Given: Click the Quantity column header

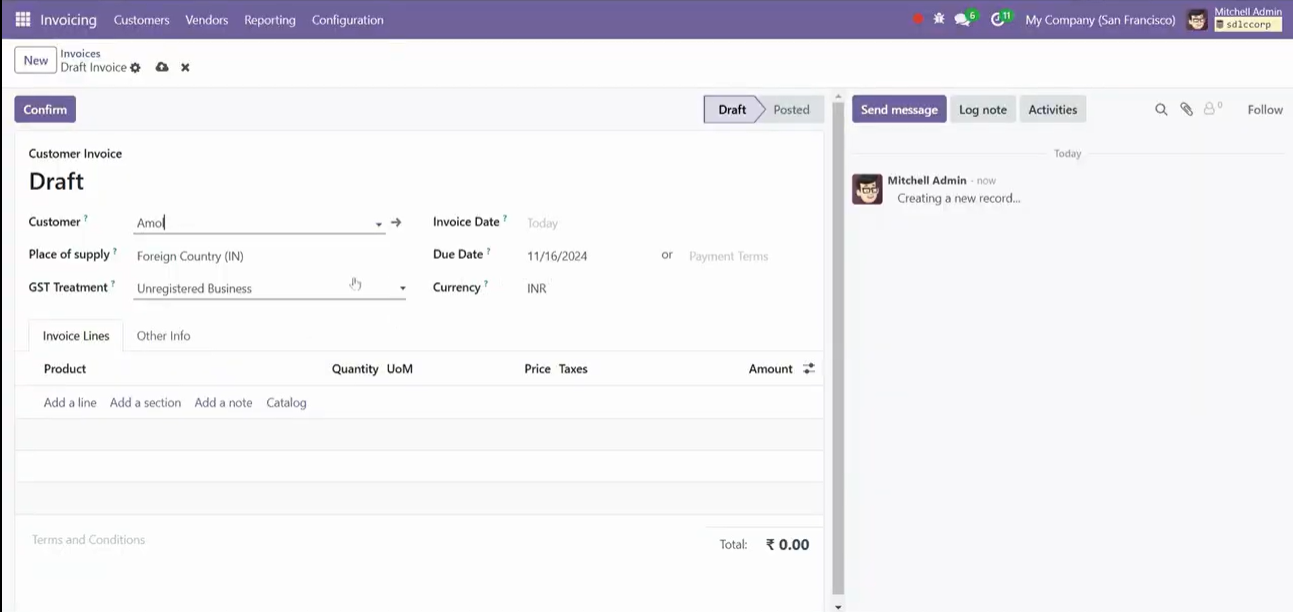Looking at the screenshot, I should tap(355, 369).
